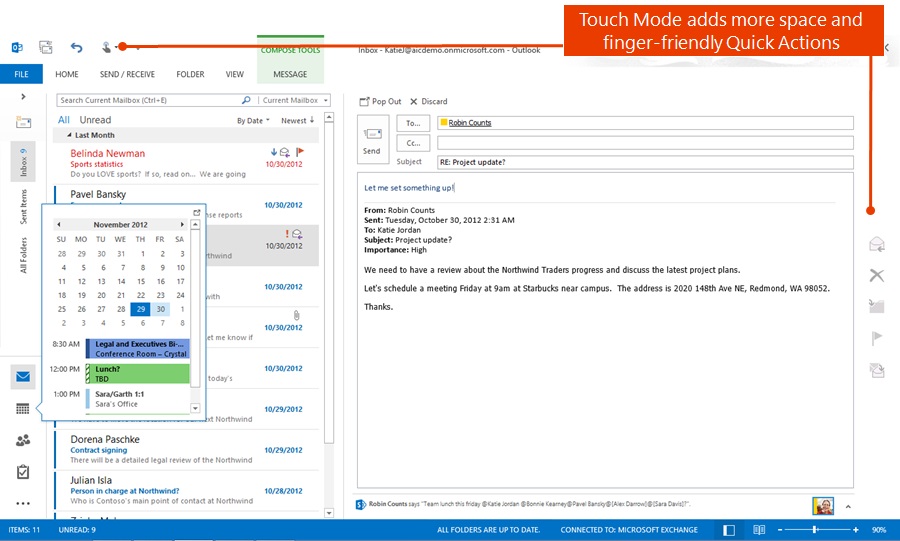Click the Flag quick action on right edge
900x541 pixels.
point(877,339)
